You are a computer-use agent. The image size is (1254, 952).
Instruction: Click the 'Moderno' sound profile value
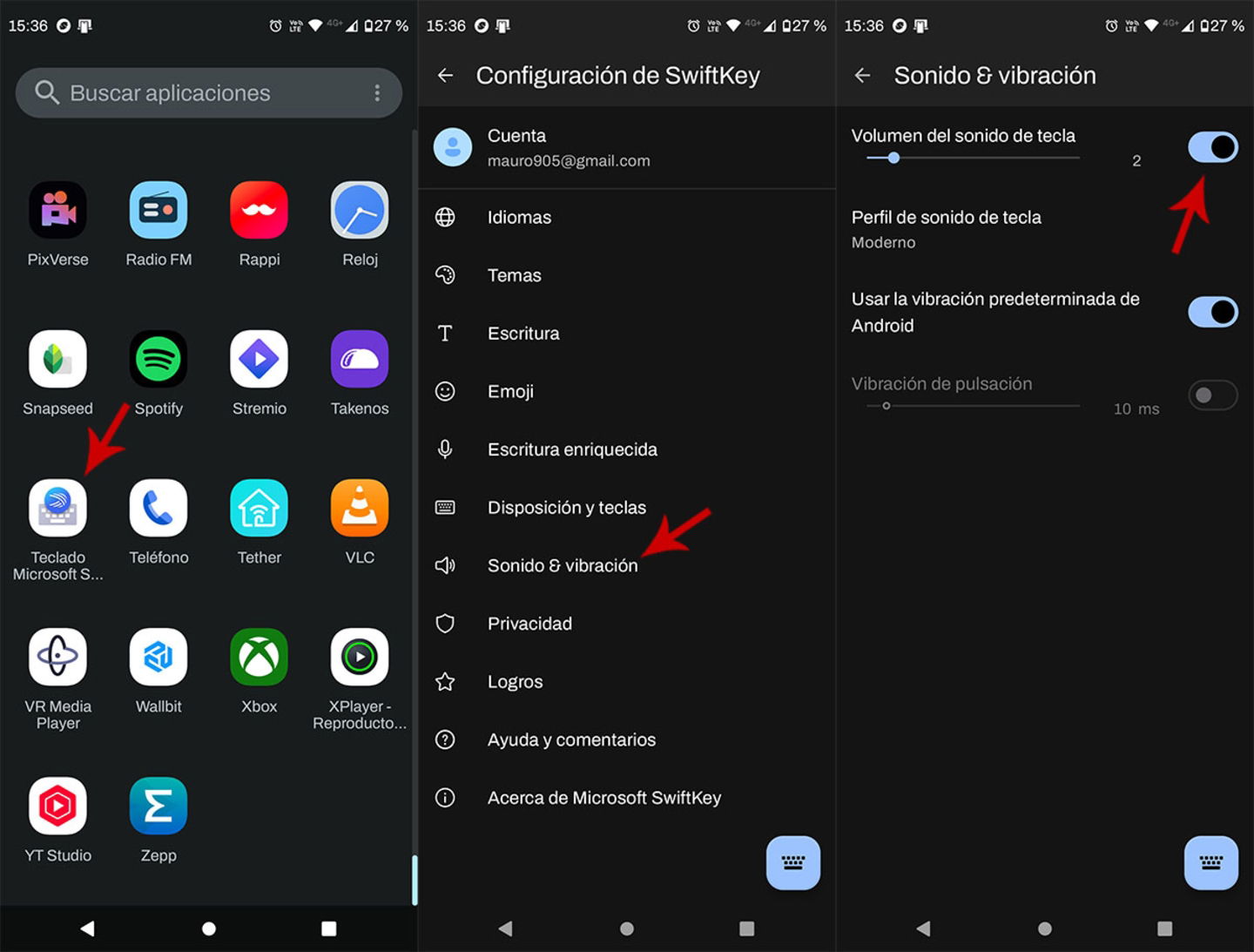tap(883, 243)
